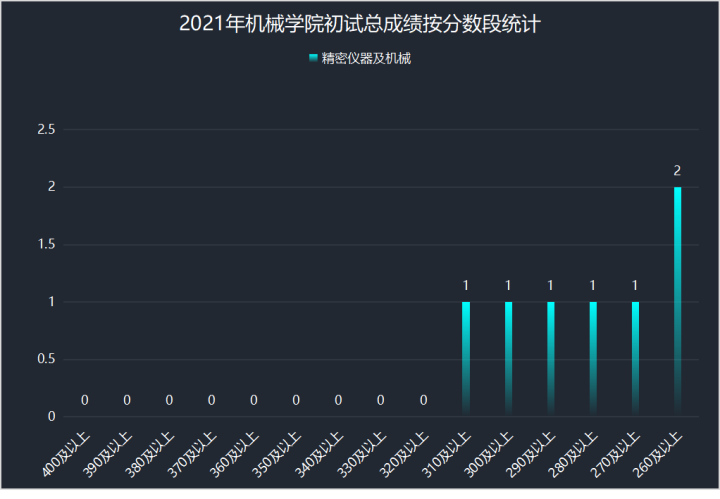The width and height of the screenshot is (720, 499).
Task: Click the value label 1 above 310 bar
Action: tap(466, 286)
